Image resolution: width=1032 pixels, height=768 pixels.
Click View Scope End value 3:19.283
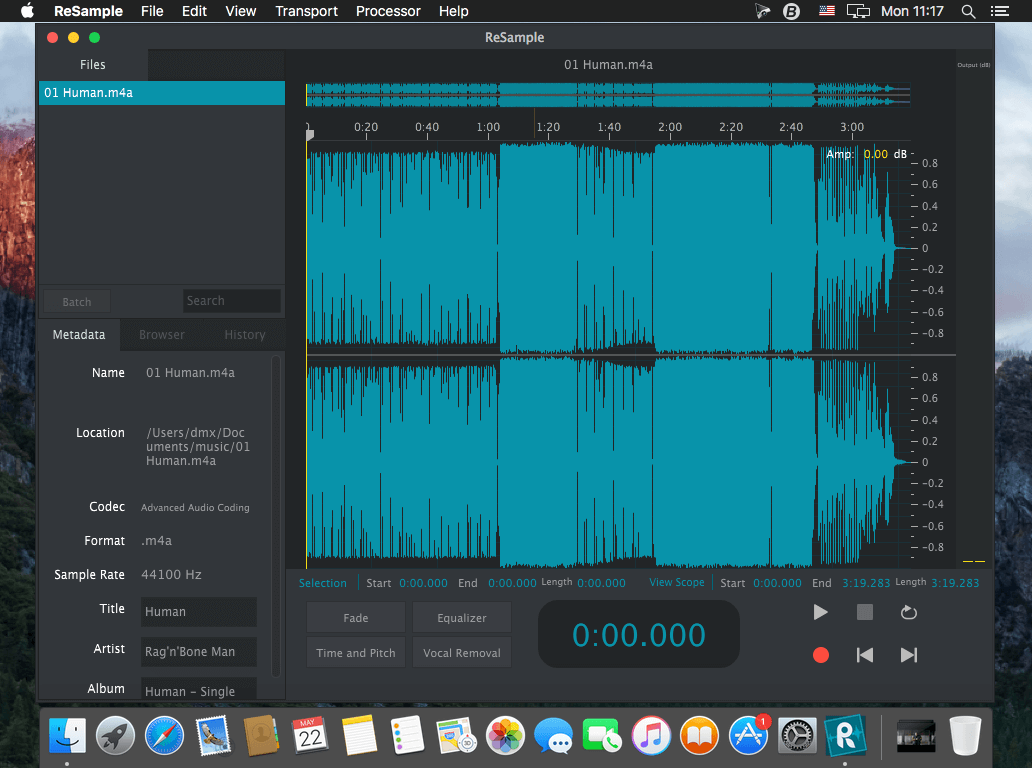pyautogui.click(x=866, y=583)
